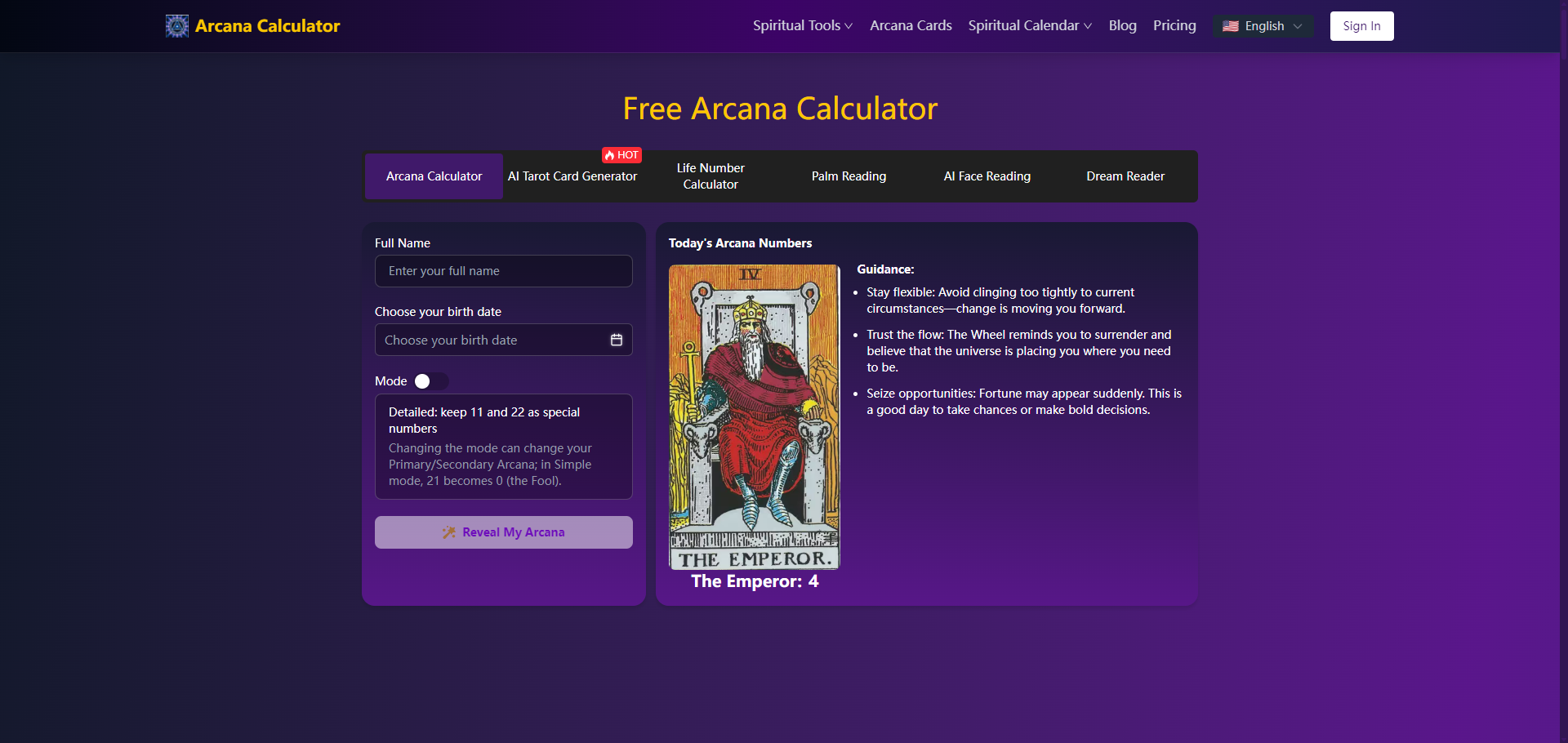The height and width of the screenshot is (743, 1568).
Task: Click the Arcana Calculator logo icon
Action: [177, 26]
